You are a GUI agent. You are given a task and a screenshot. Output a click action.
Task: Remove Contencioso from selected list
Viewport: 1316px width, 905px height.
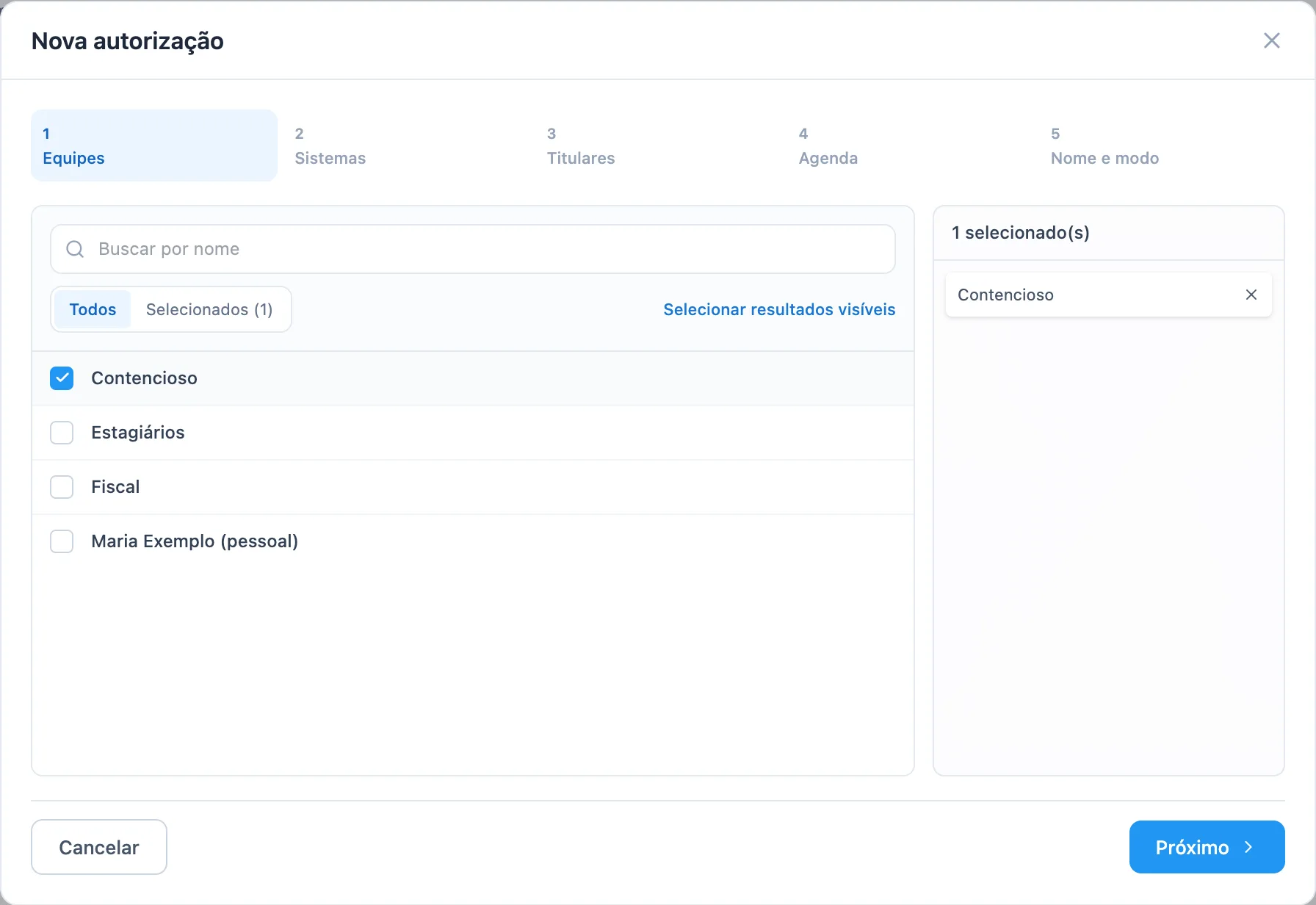point(1251,295)
